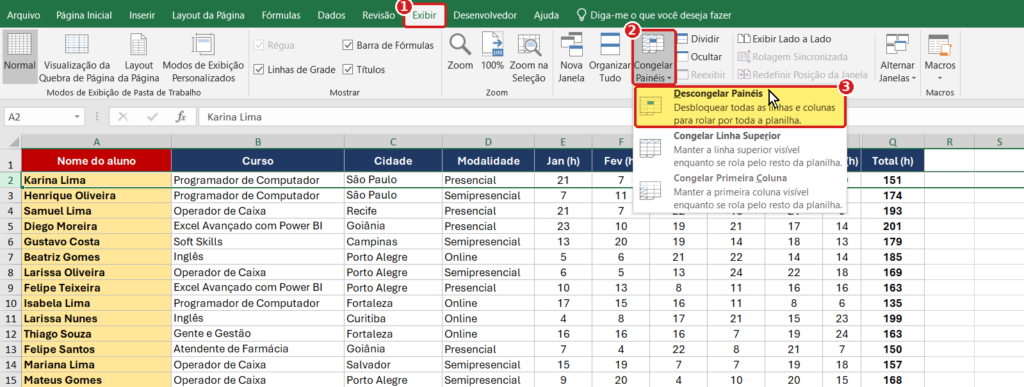
Task: Select cell Isabela Lima
Action: [96, 303]
